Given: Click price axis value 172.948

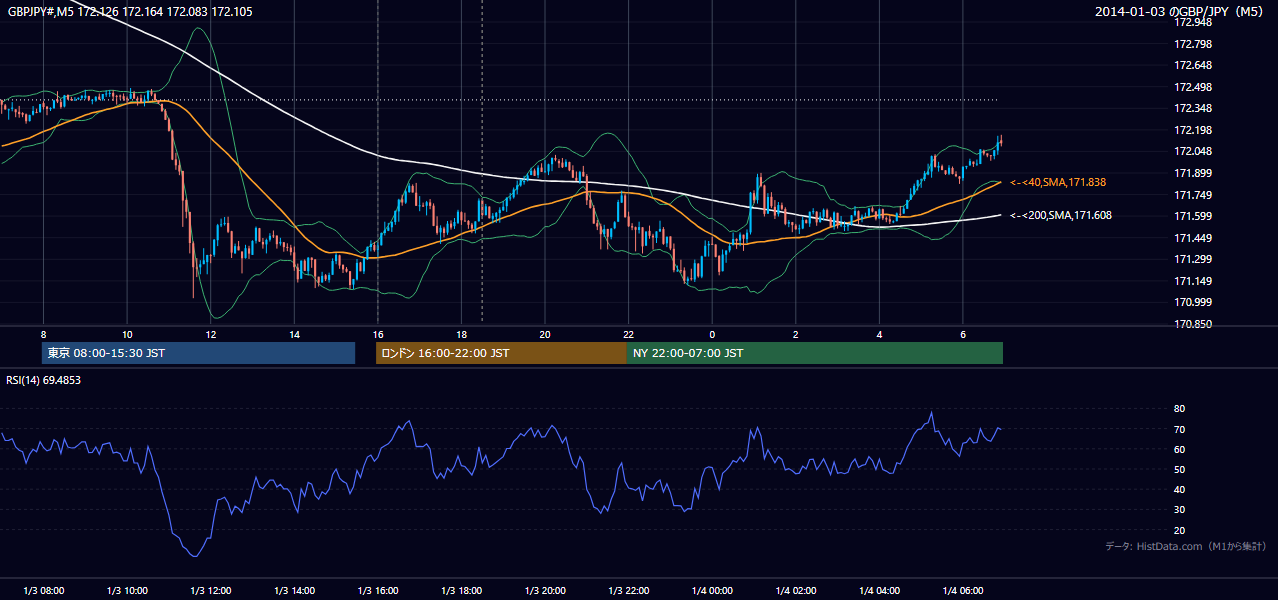Looking at the screenshot, I should pyautogui.click(x=1194, y=22).
